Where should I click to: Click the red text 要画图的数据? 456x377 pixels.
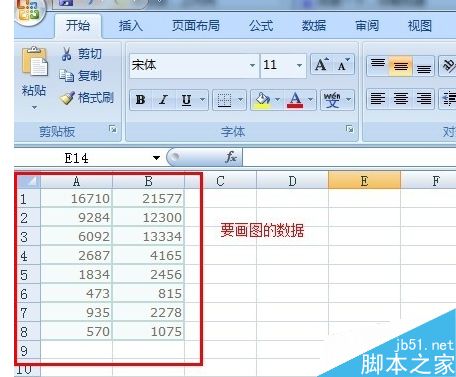click(x=262, y=230)
